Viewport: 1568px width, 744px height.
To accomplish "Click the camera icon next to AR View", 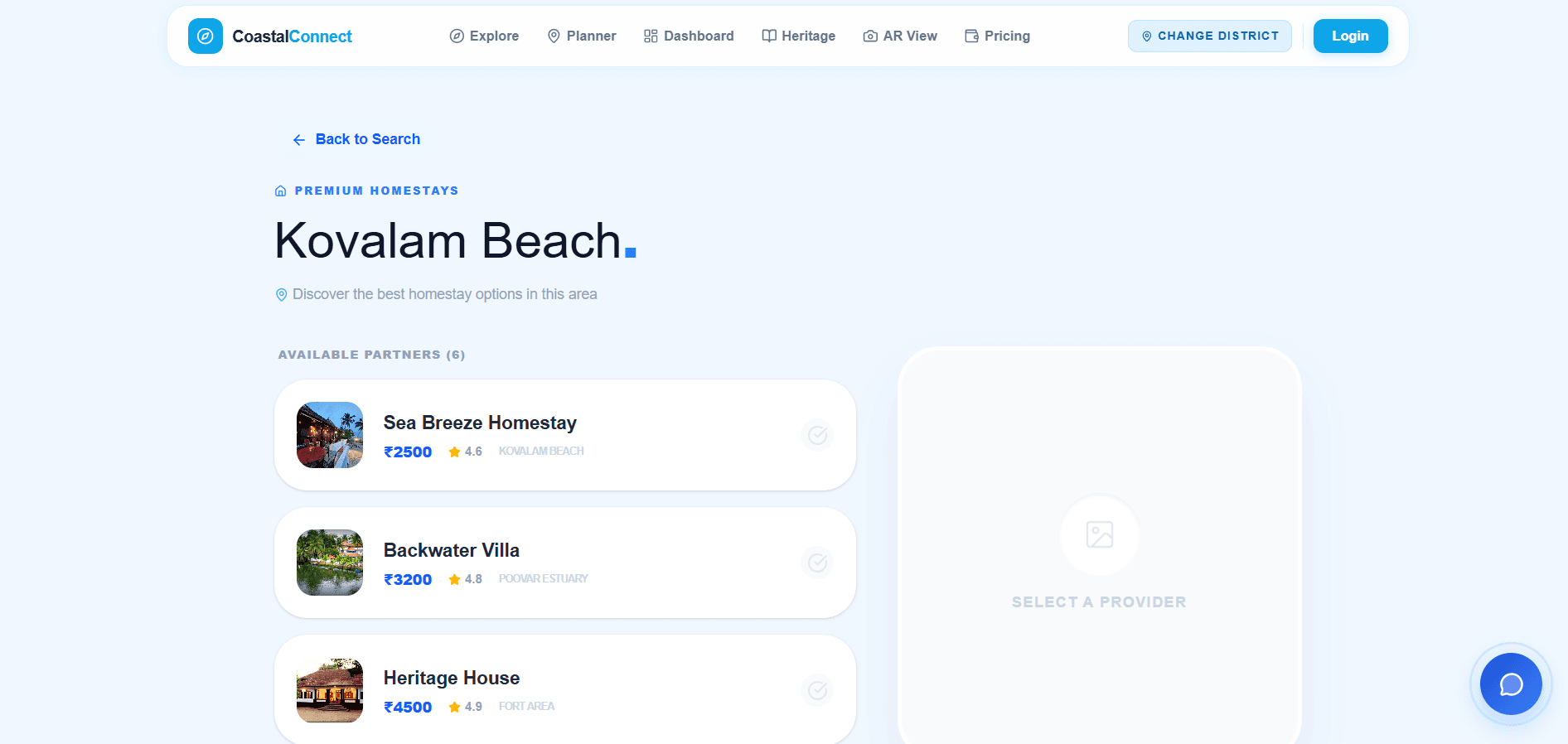I will click(x=870, y=36).
